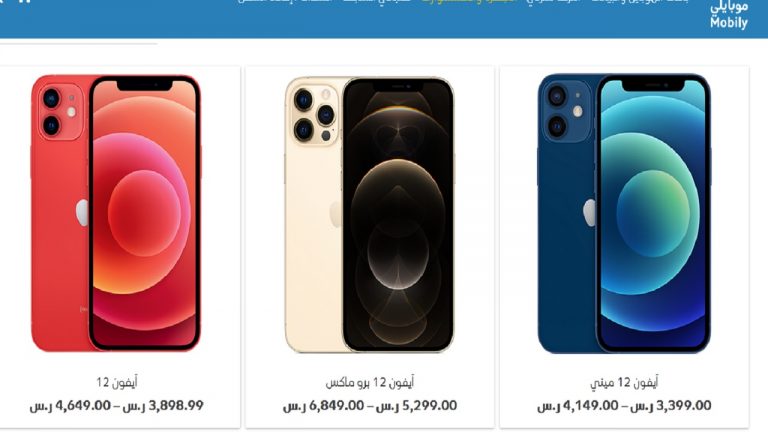Click the Apple logo on the red iPhone

point(82,213)
